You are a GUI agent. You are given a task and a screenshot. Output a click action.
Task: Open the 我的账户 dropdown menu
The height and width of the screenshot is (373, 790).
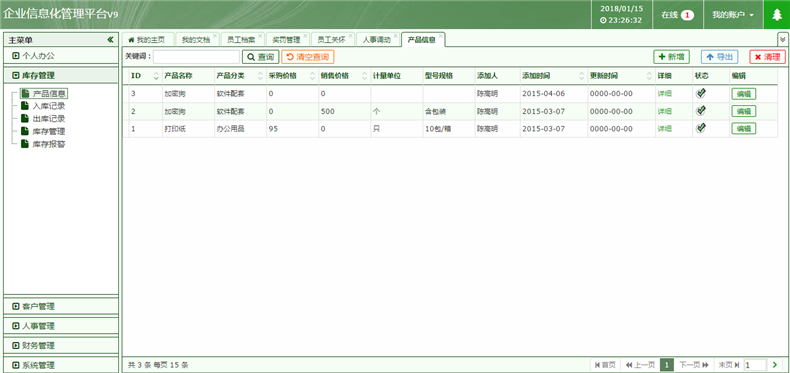coord(733,15)
